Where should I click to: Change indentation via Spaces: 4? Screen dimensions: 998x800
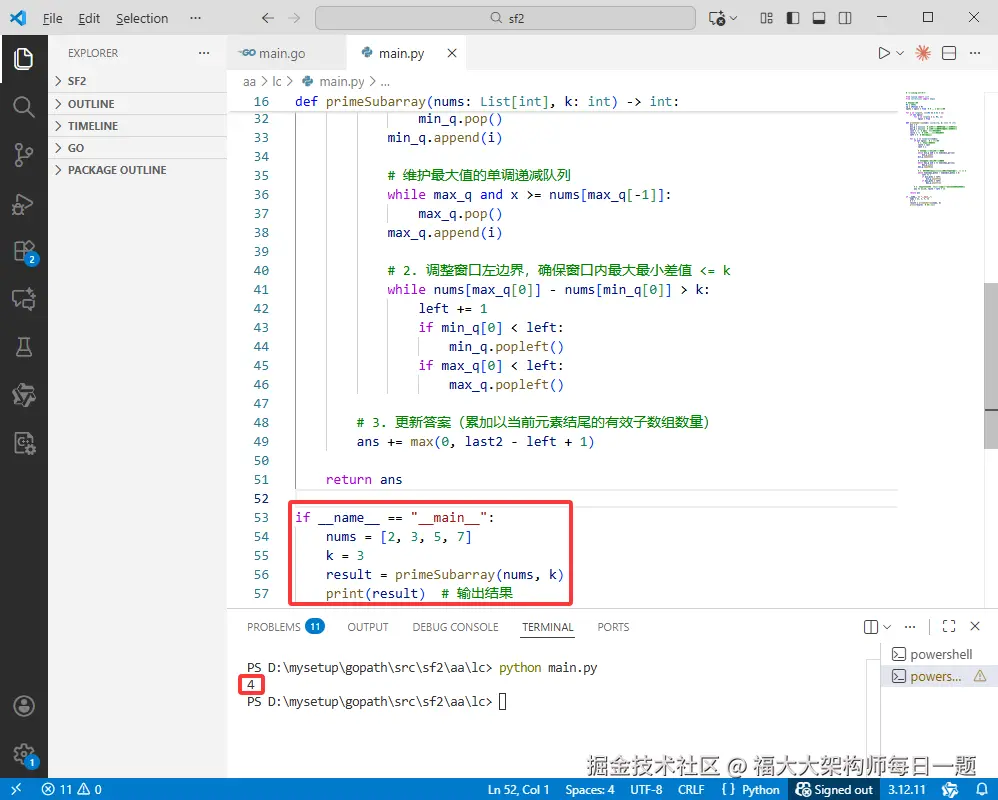(x=589, y=789)
